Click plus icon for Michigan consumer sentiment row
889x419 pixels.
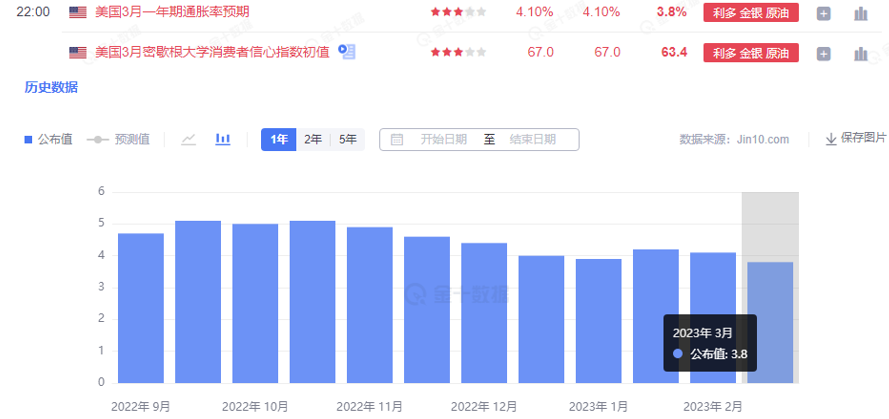pyautogui.click(x=823, y=52)
